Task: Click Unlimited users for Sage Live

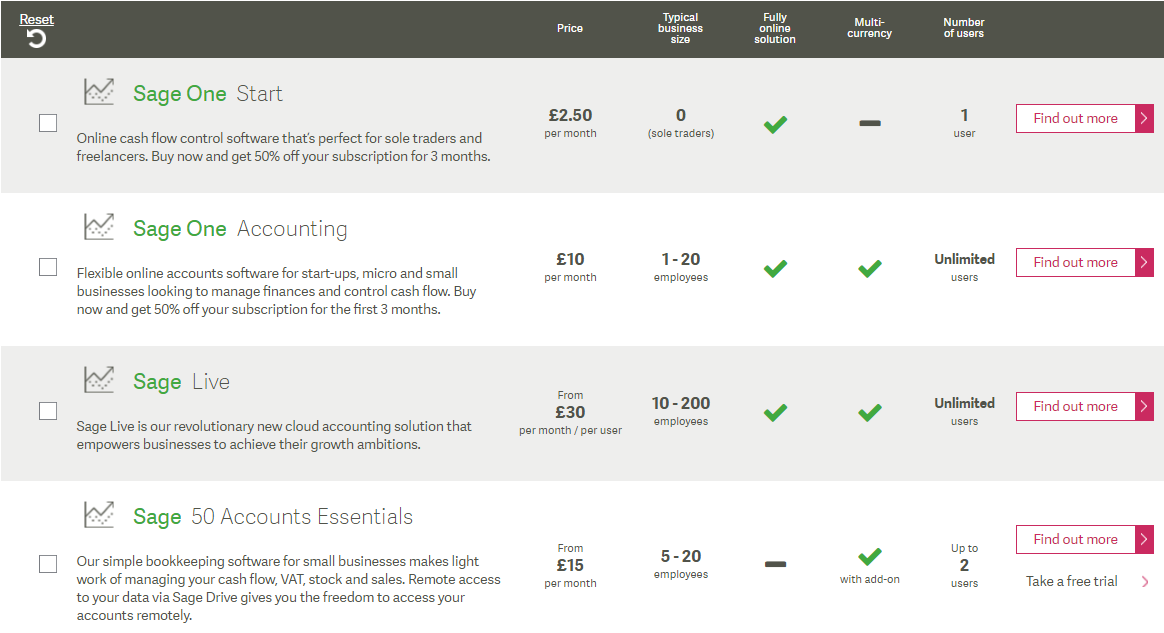Action: point(964,411)
